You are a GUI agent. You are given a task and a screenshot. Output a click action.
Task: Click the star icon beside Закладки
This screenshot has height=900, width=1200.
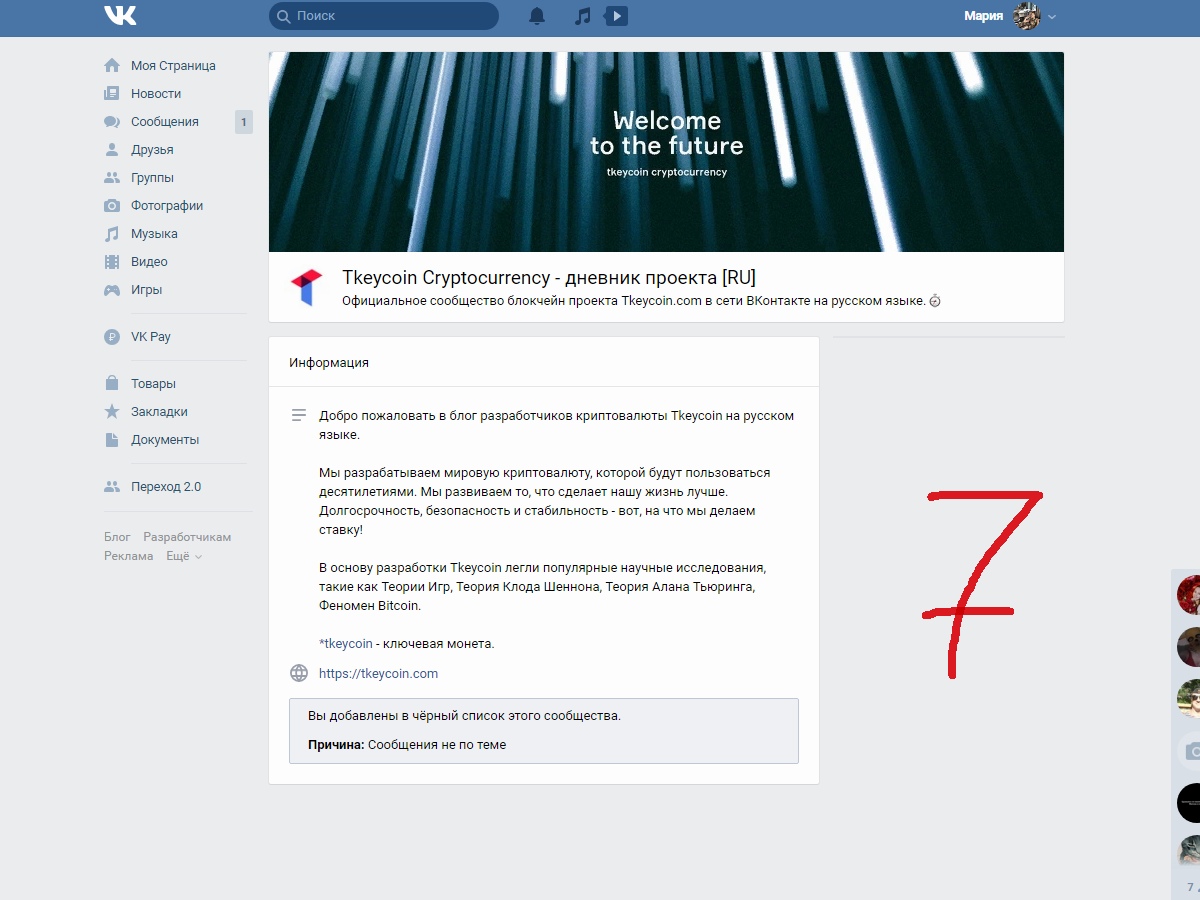tap(112, 411)
